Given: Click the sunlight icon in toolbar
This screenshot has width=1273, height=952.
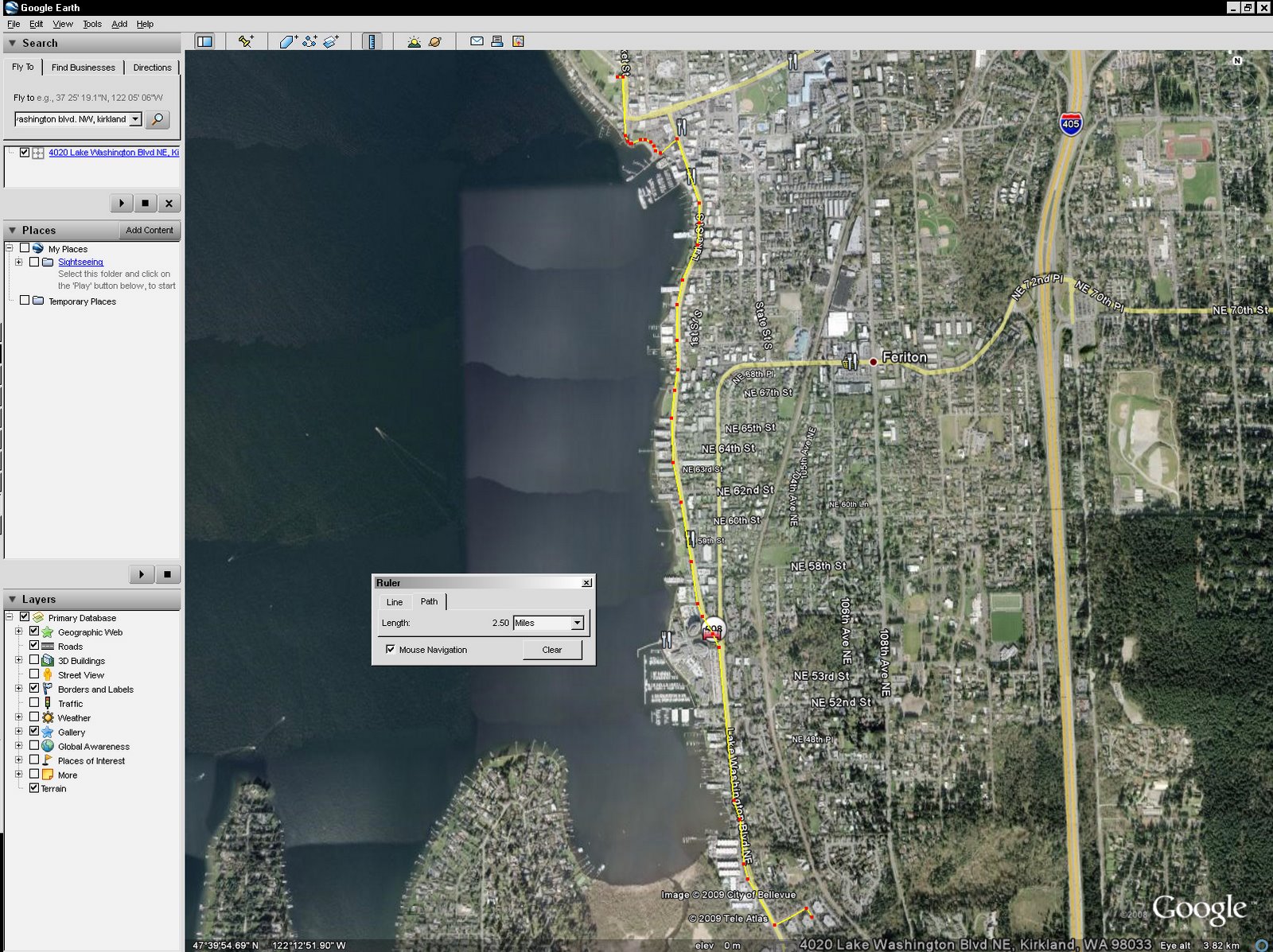Looking at the screenshot, I should click(x=414, y=41).
